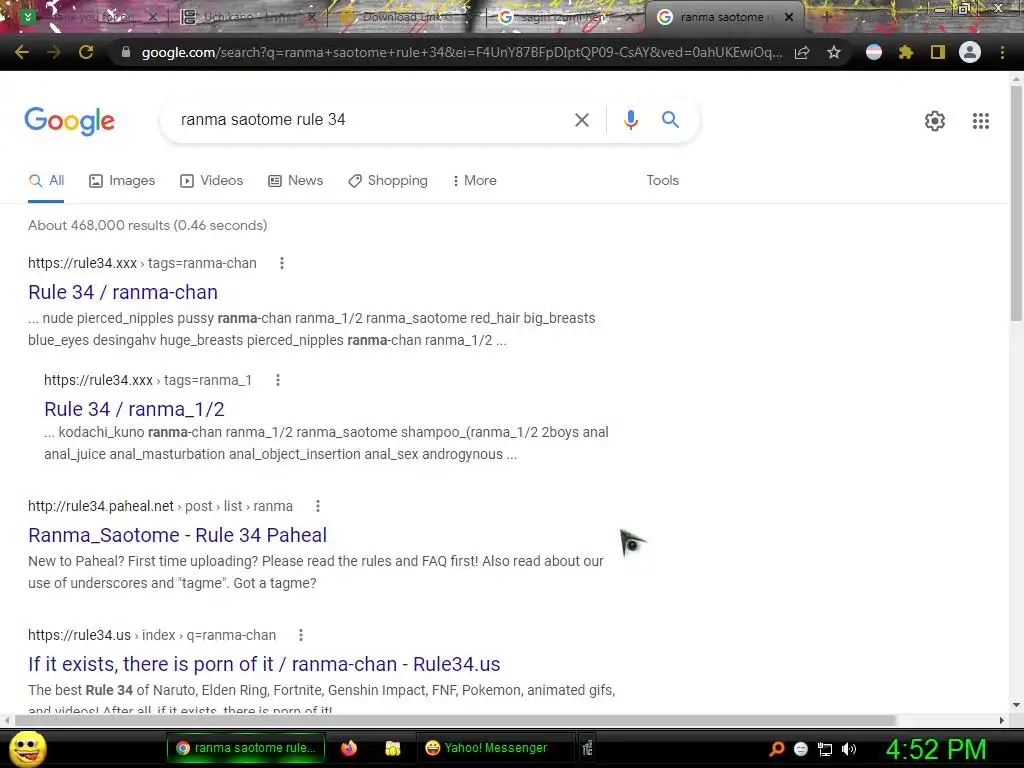Open the striped flag extension icon
This screenshot has width=1024, height=768.
pos(874,52)
